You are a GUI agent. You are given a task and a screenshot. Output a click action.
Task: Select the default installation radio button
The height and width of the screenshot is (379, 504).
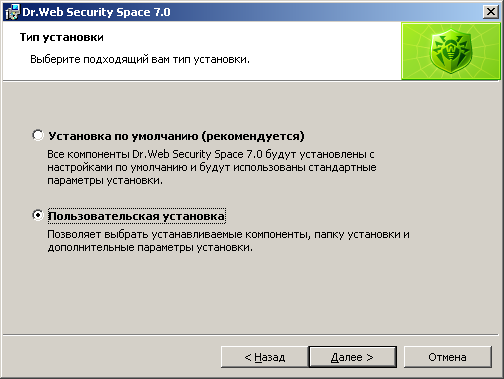point(38,135)
